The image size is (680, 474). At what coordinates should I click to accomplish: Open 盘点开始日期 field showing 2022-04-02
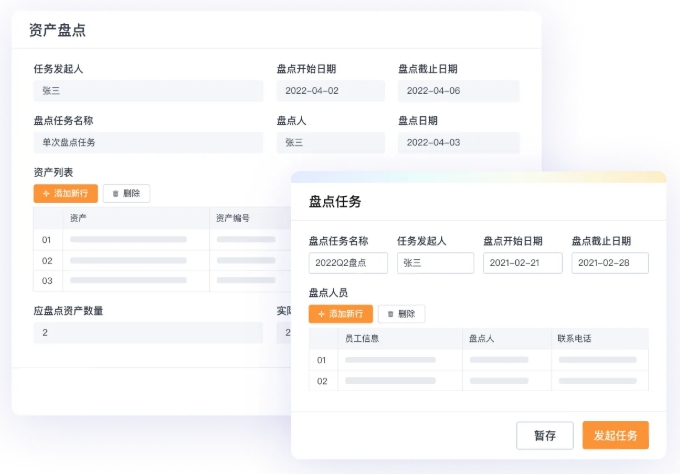coord(330,91)
